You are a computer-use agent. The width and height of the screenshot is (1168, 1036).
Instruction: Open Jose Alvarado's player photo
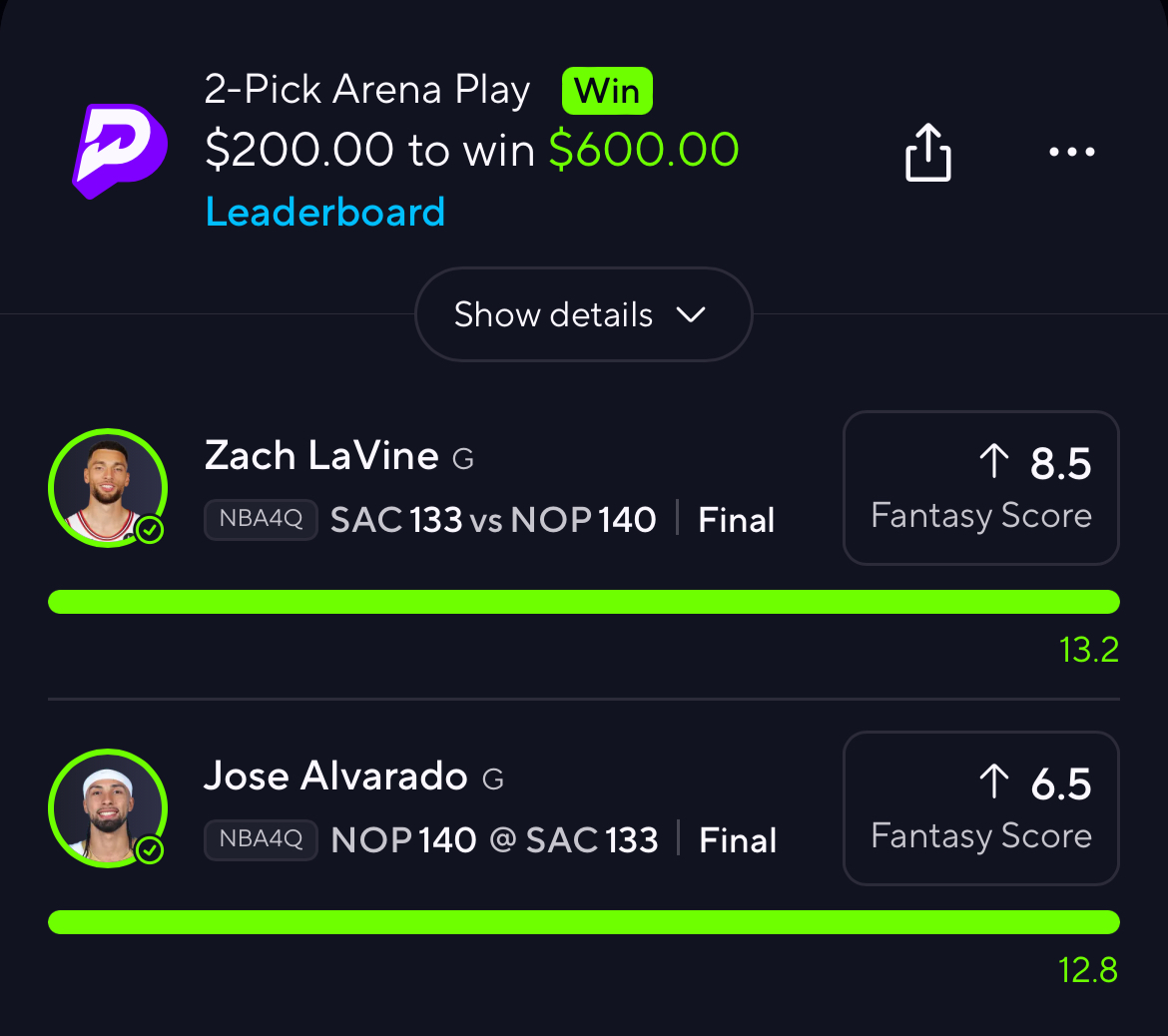[x=106, y=808]
